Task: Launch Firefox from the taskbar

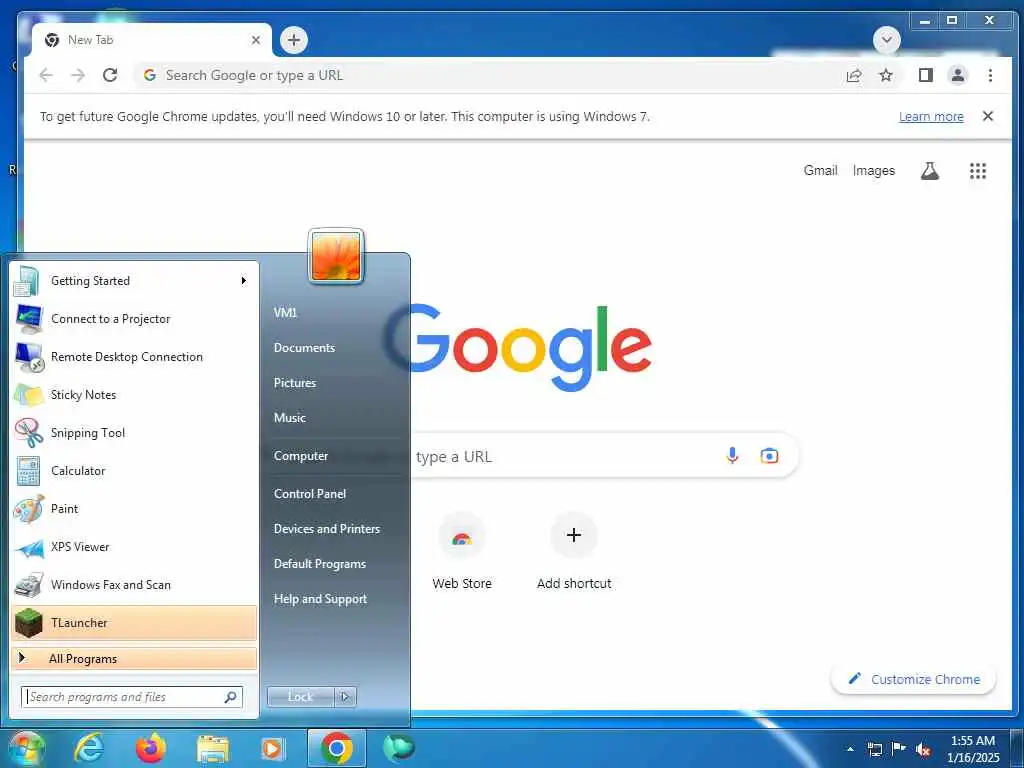Action: pyautogui.click(x=151, y=748)
